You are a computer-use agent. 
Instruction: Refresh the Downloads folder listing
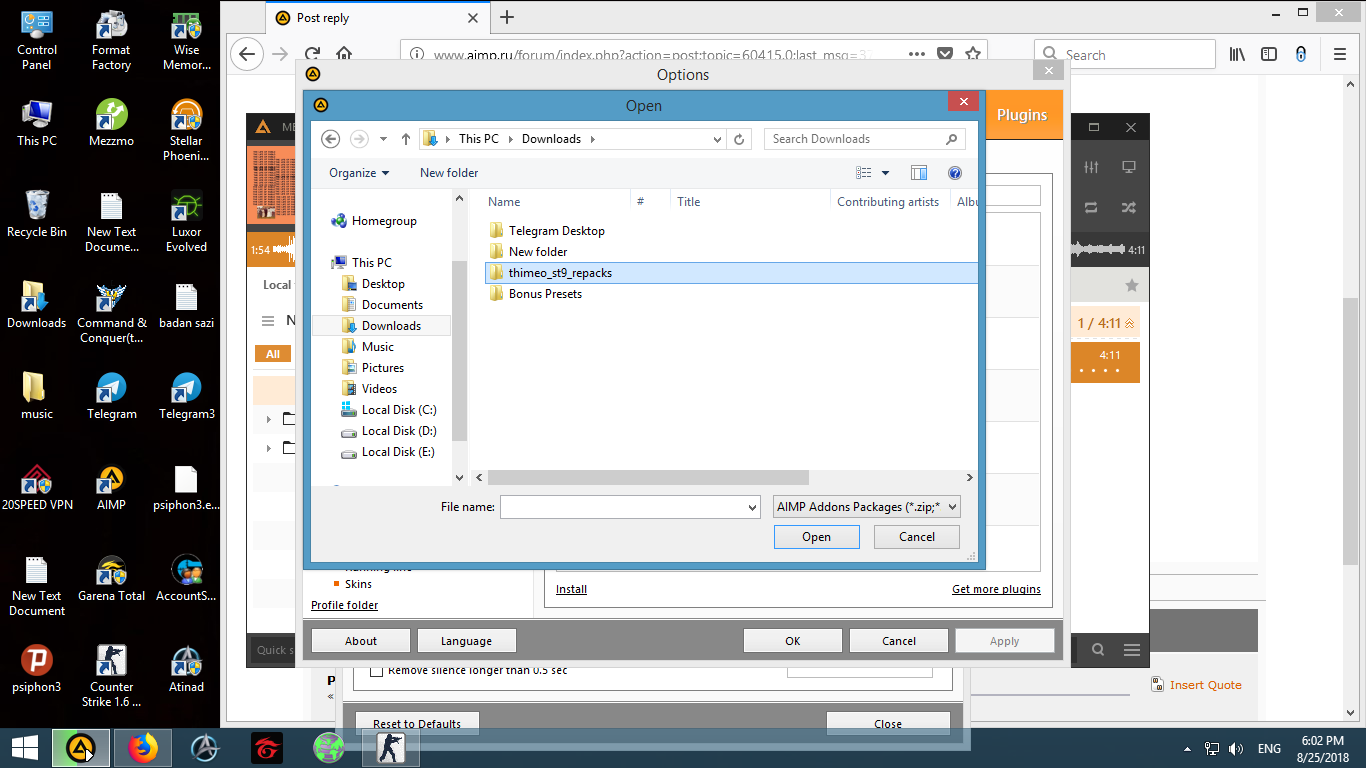click(740, 139)
